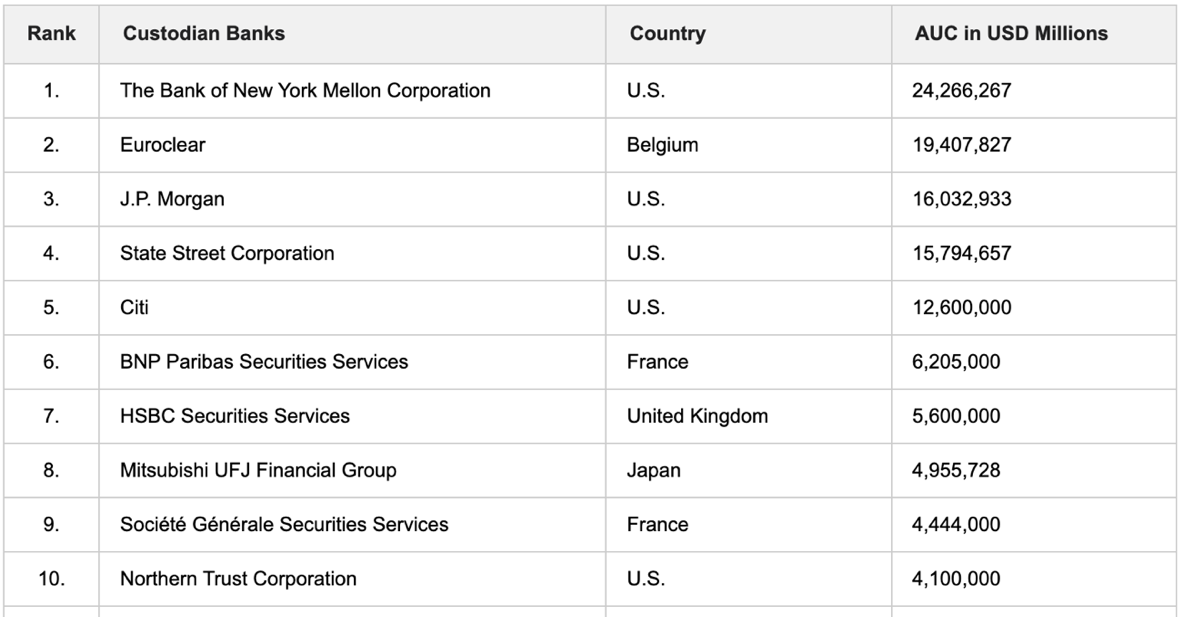The image size is (1183, 617).
Task: Click the Rank column header
Action: (x=51, y=34)
